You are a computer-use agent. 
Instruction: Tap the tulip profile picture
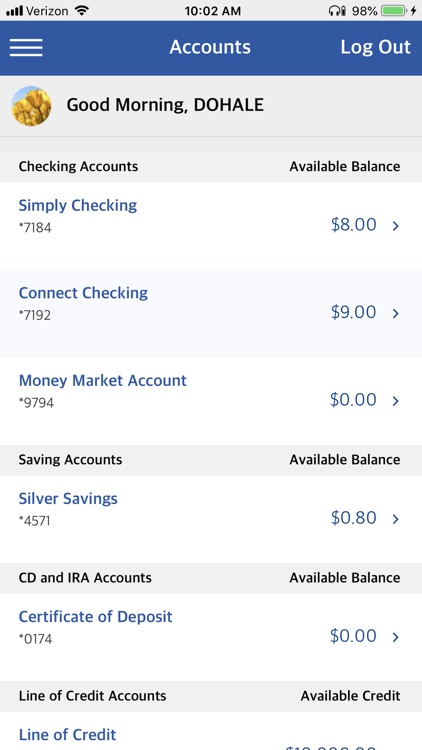[x=31, y=106]
